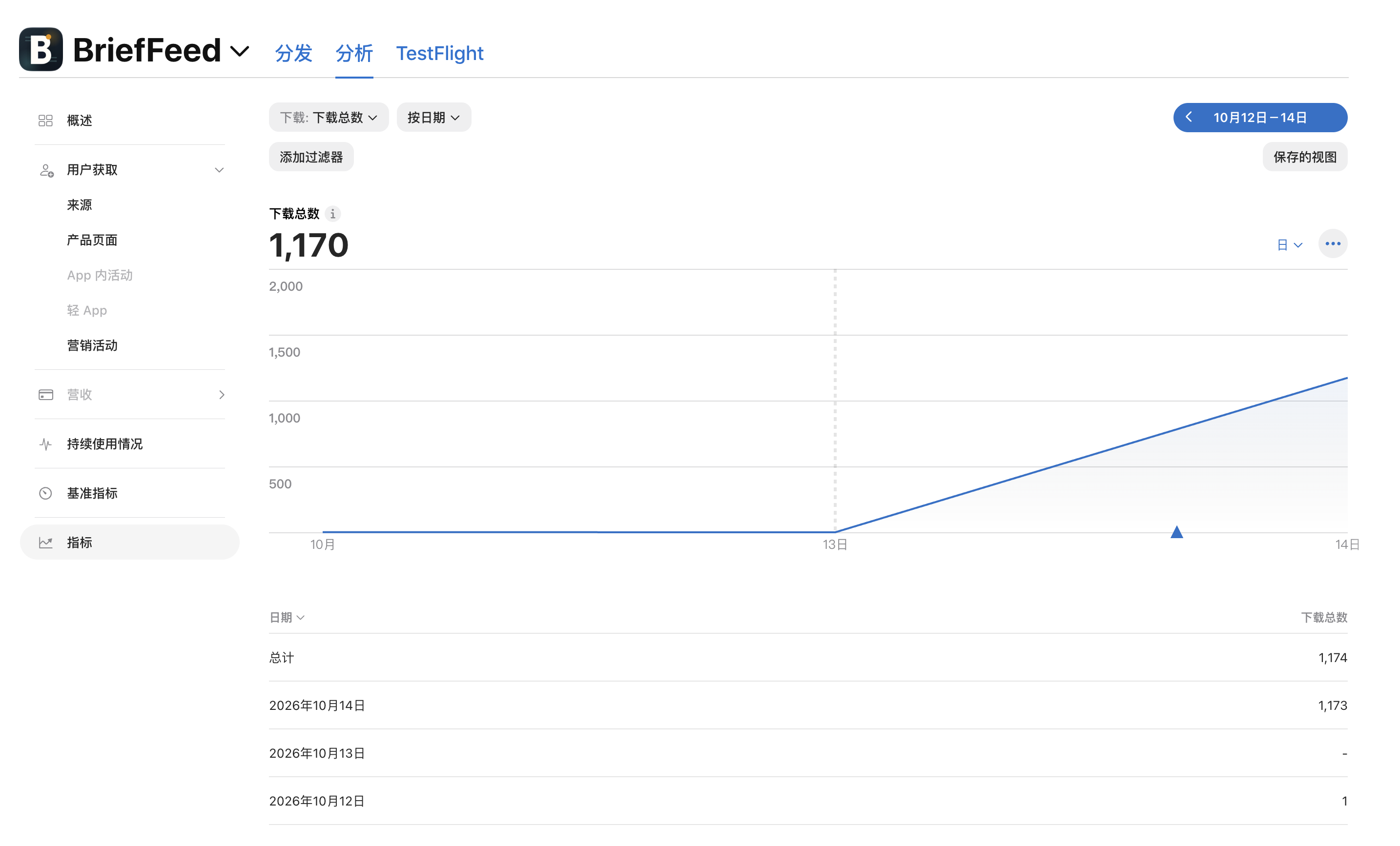Click the 持续使用情况 pulse icon
The height and width of the screenshot is (846, 1400).
[45, 444]
